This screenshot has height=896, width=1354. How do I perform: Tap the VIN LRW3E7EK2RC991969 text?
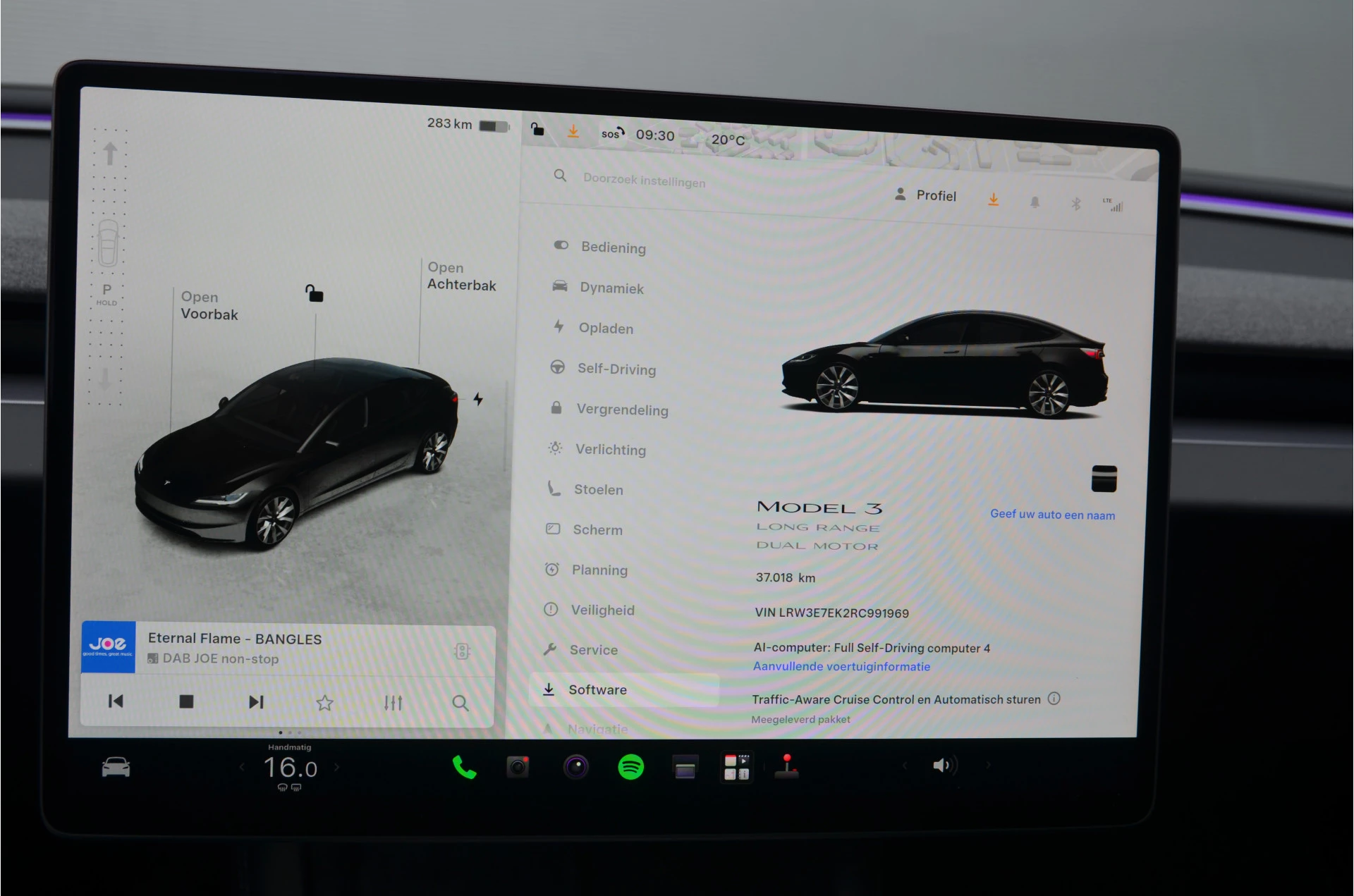tap(831, 613)
